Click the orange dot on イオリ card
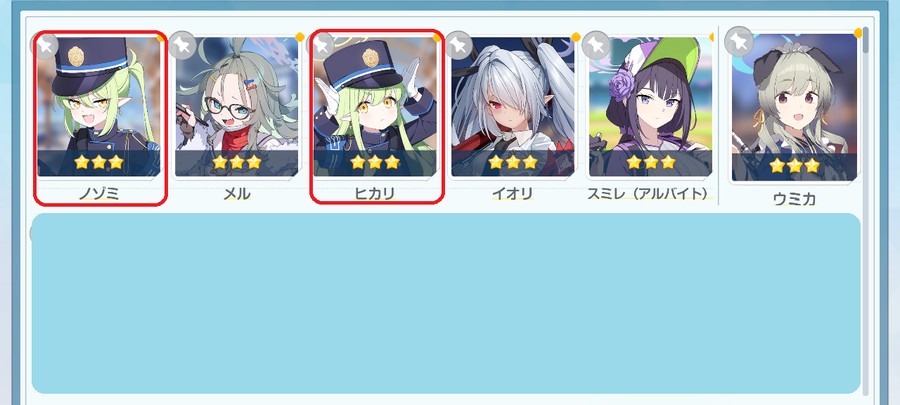900x405 pixels. point(576,37)
